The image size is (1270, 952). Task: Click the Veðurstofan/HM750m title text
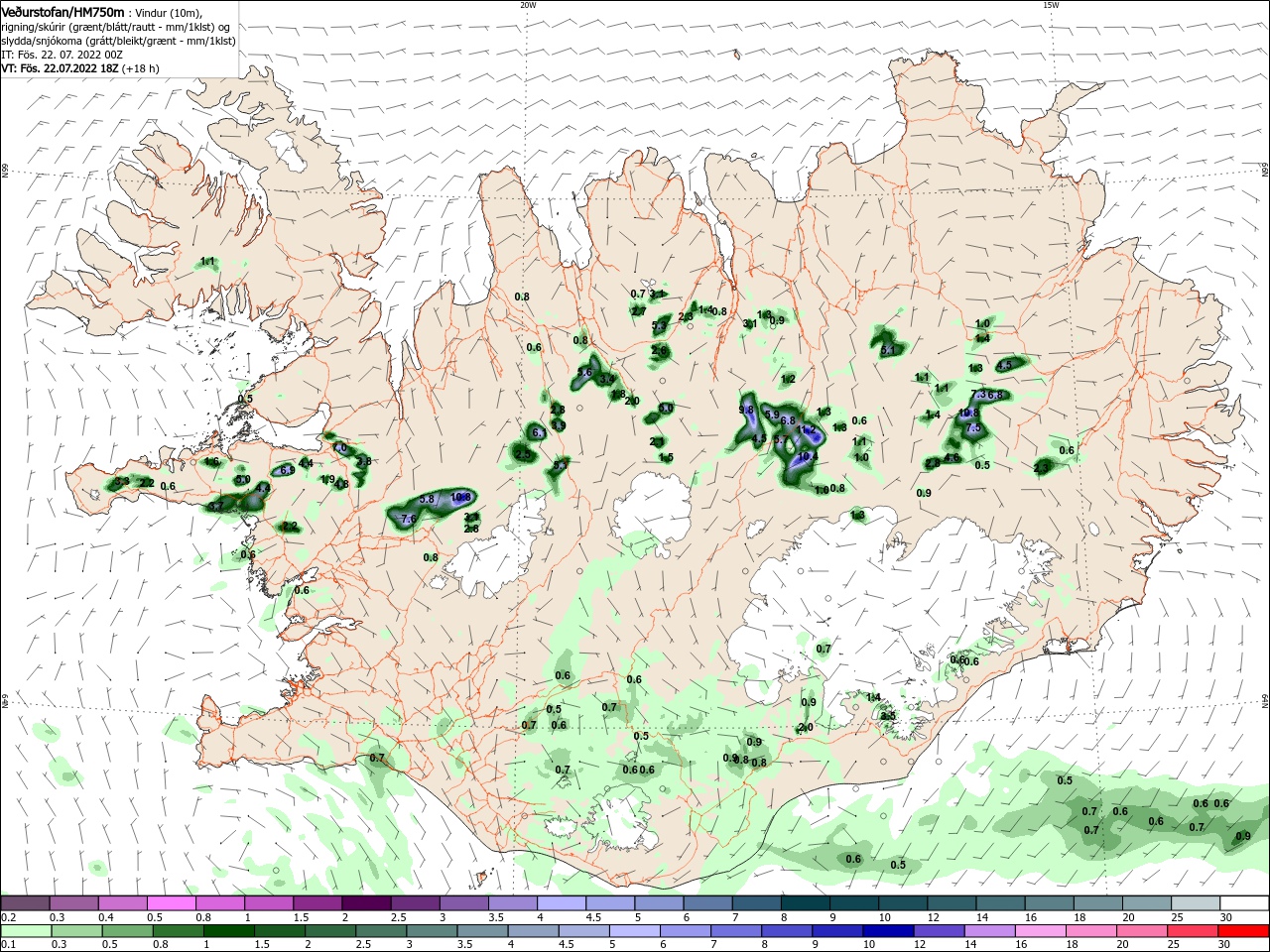click(x=63, y=13)
